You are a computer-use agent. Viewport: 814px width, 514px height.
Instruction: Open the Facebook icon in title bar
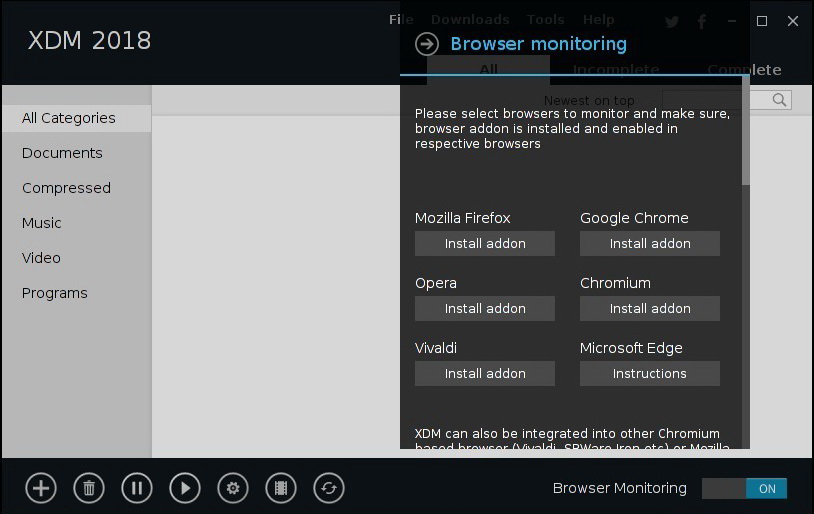click(702, 21)
